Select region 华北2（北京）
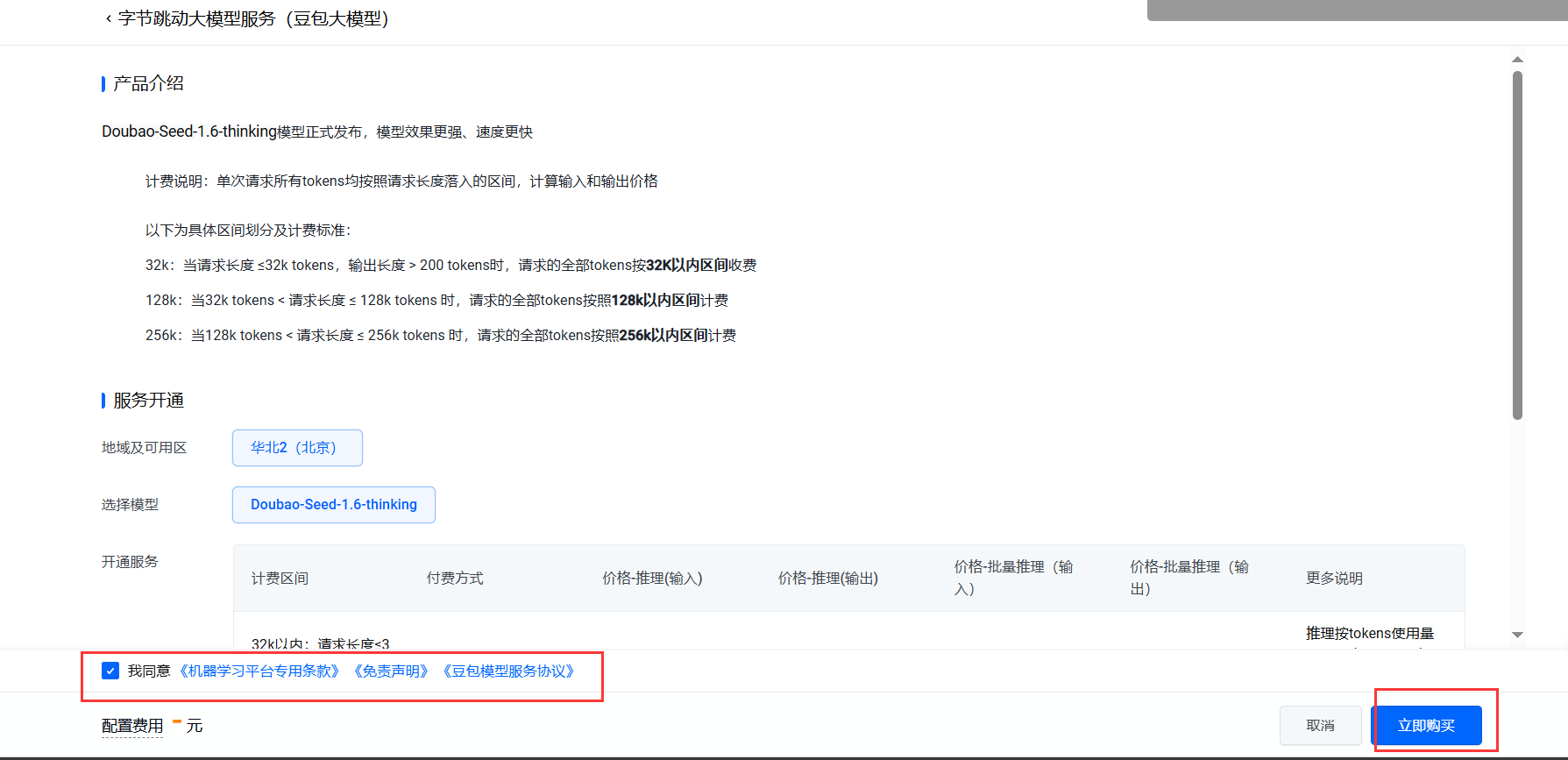 [297, 448]
